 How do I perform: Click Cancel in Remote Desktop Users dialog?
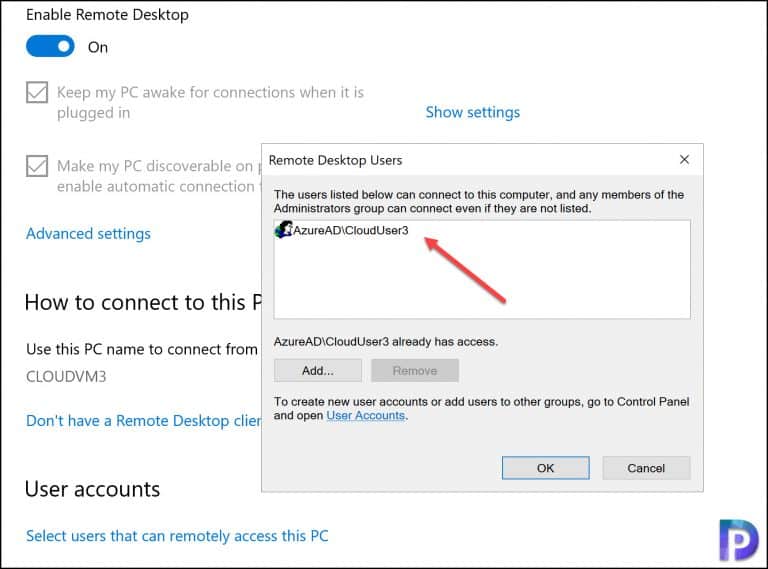(x=647, y=468)
